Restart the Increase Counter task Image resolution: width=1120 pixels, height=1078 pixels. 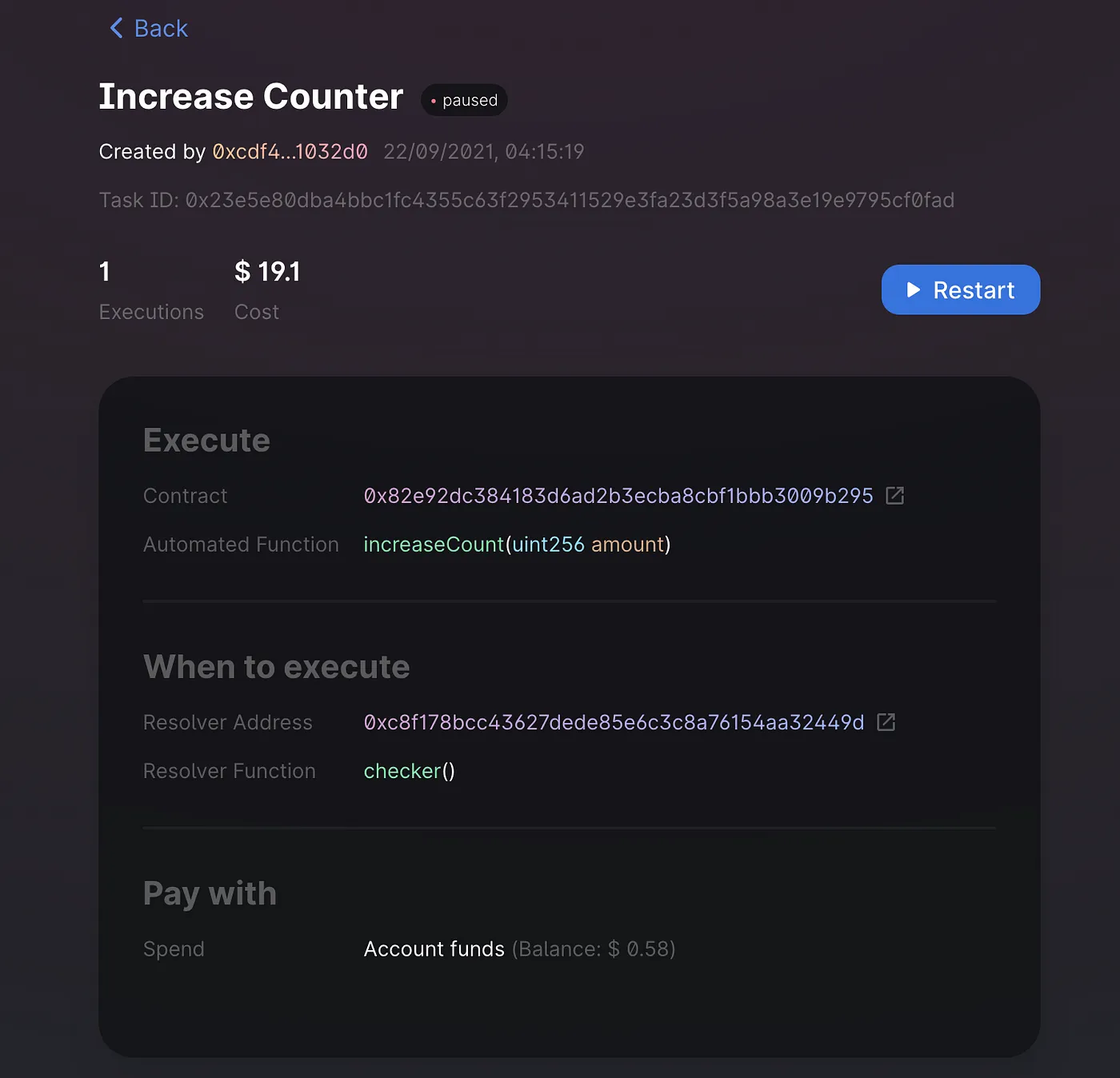point(961,289)
